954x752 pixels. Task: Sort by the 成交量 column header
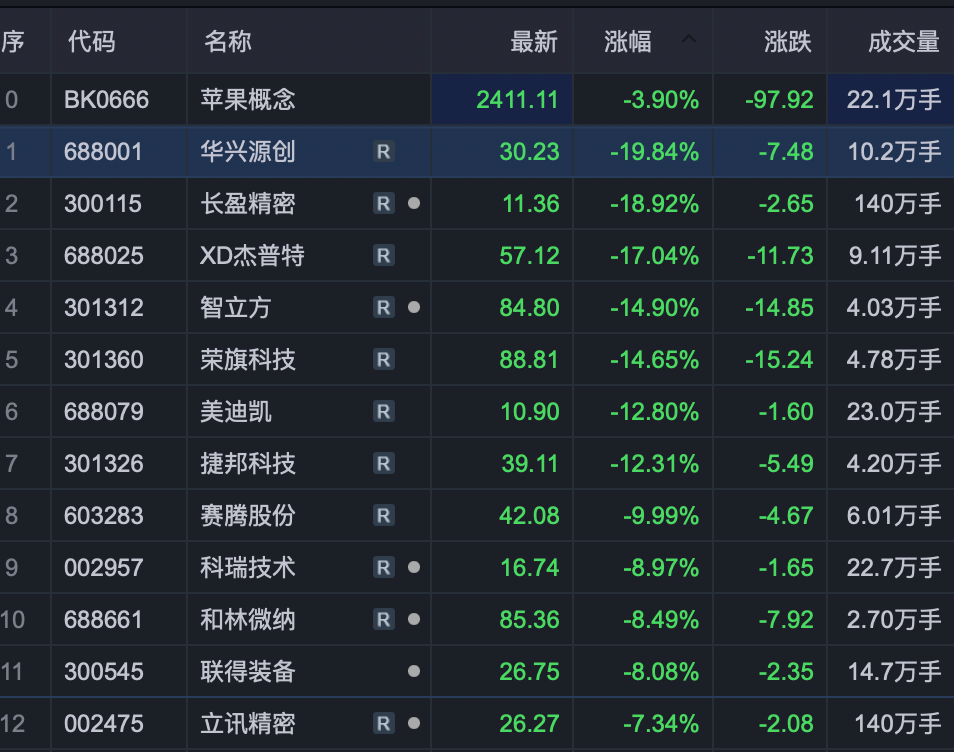coord(904,42)
